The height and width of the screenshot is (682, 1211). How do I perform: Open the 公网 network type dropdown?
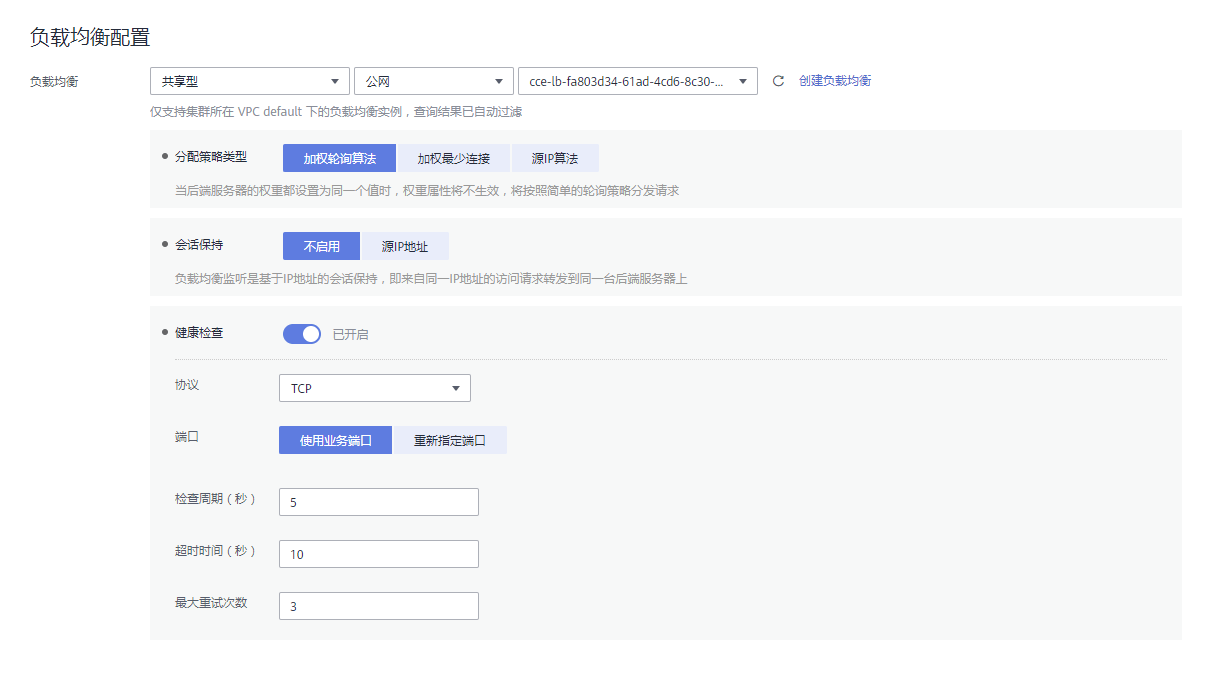[434, 81]
